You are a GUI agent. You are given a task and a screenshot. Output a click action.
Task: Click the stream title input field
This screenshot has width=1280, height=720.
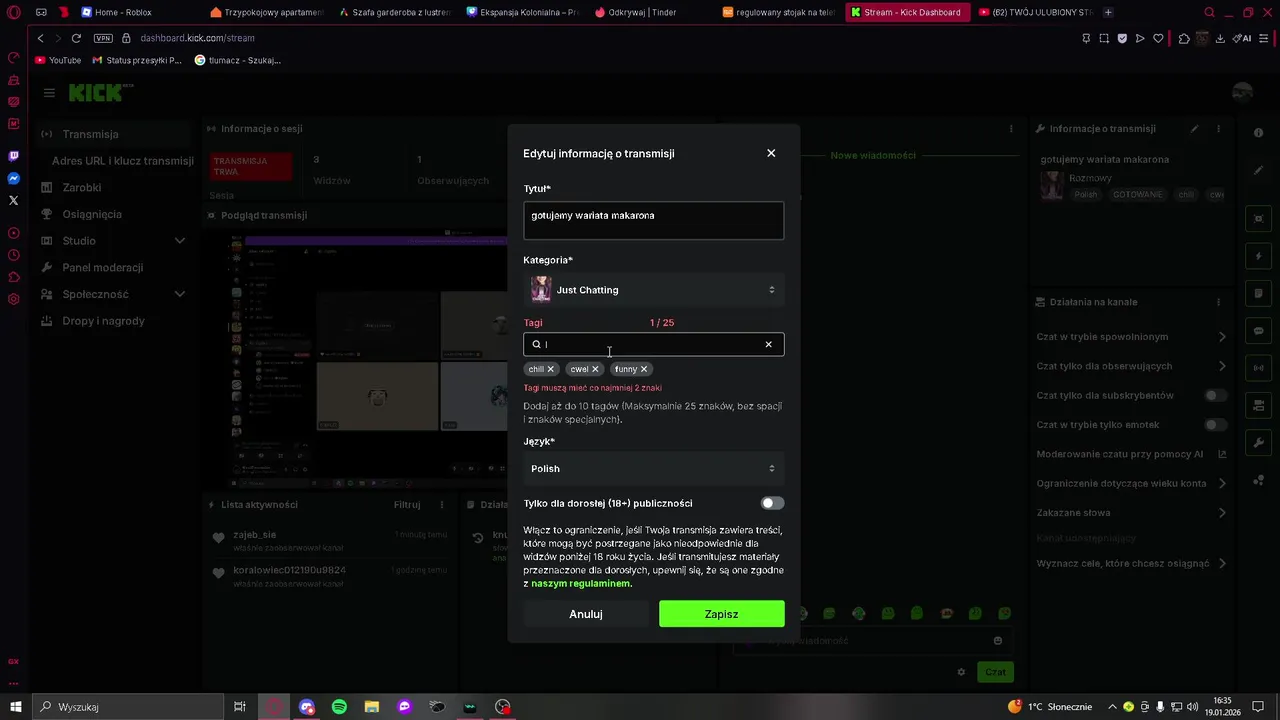pos(654,220)
